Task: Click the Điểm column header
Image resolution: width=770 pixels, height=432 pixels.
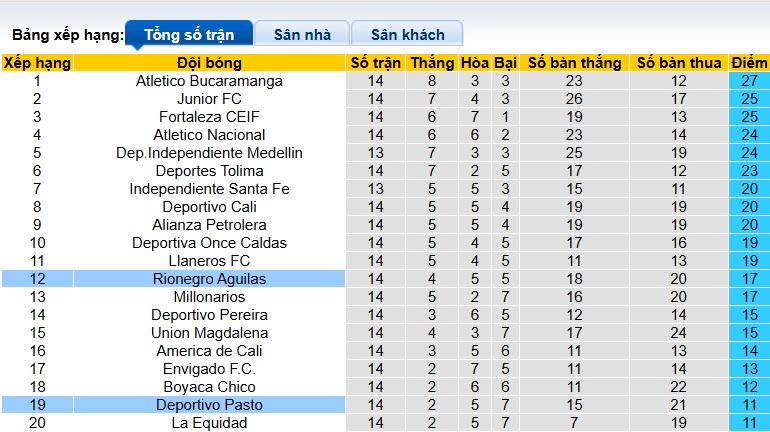Action: [x=749, y=63]
